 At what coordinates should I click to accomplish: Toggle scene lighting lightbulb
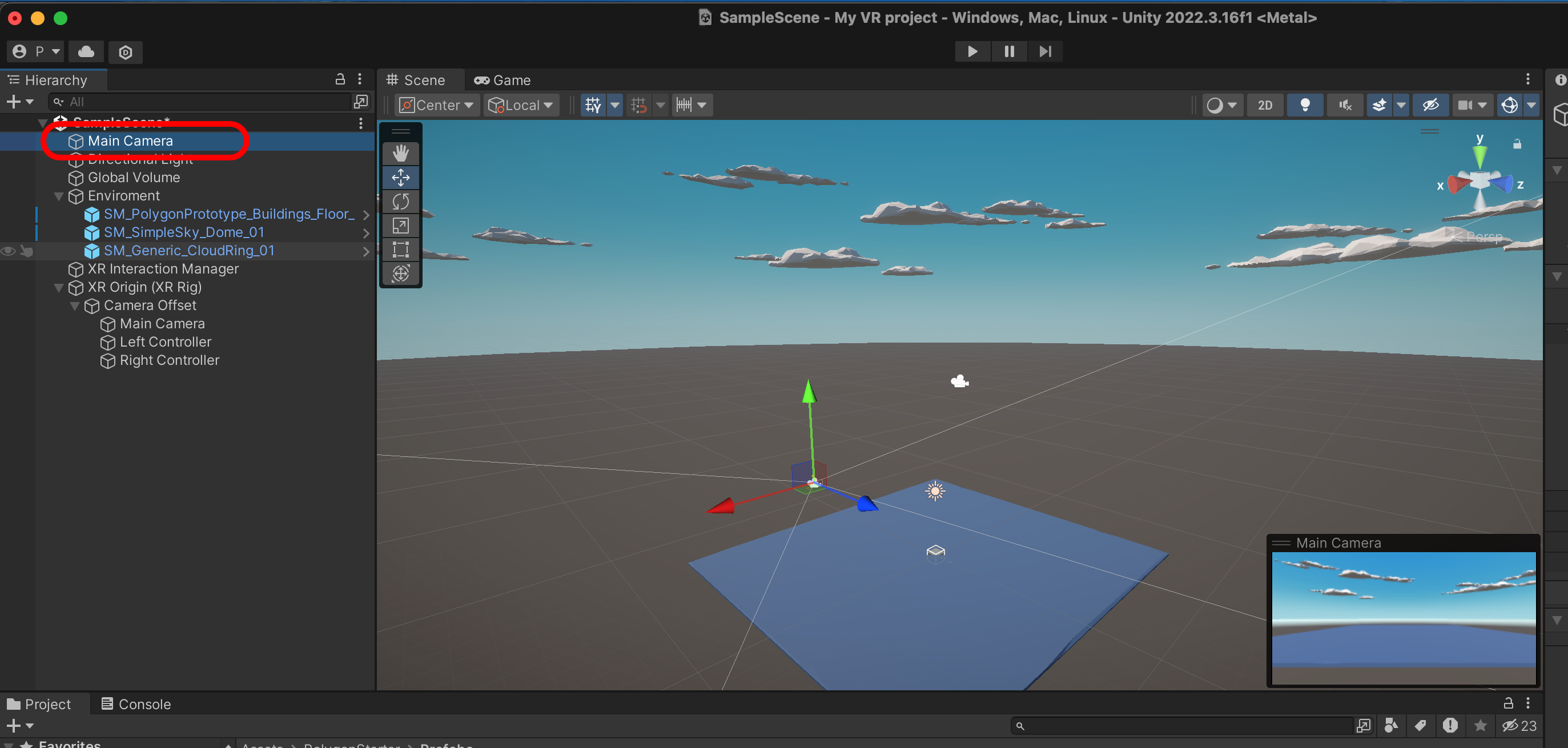[1304, 105]
